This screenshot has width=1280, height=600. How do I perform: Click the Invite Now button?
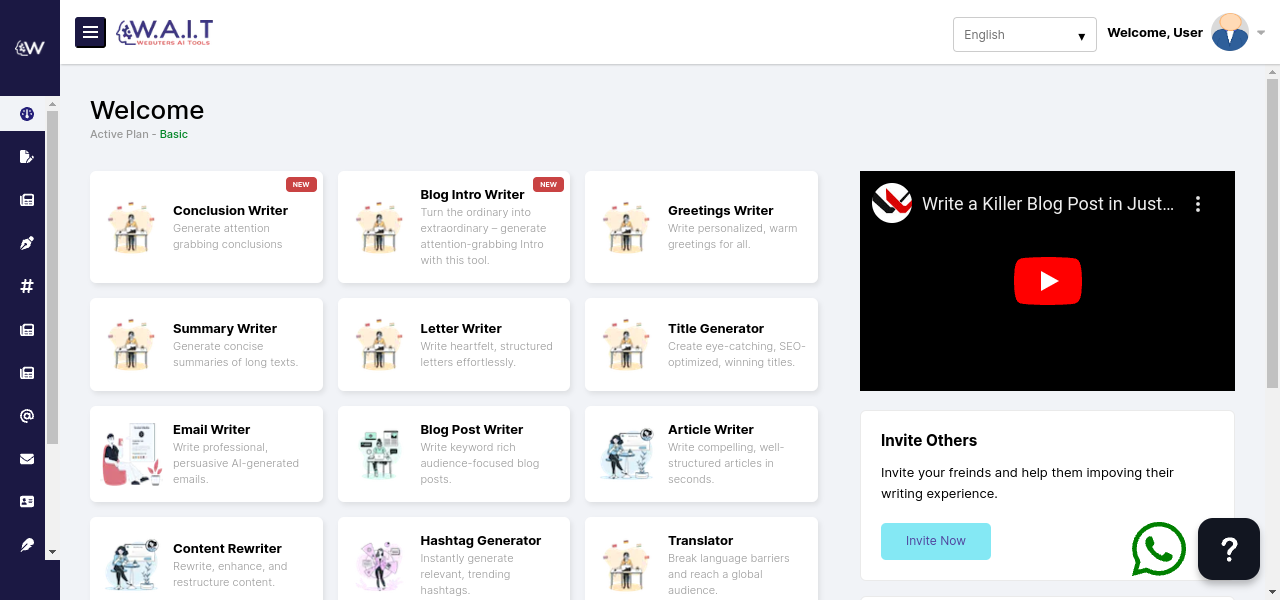click(935, 541)
